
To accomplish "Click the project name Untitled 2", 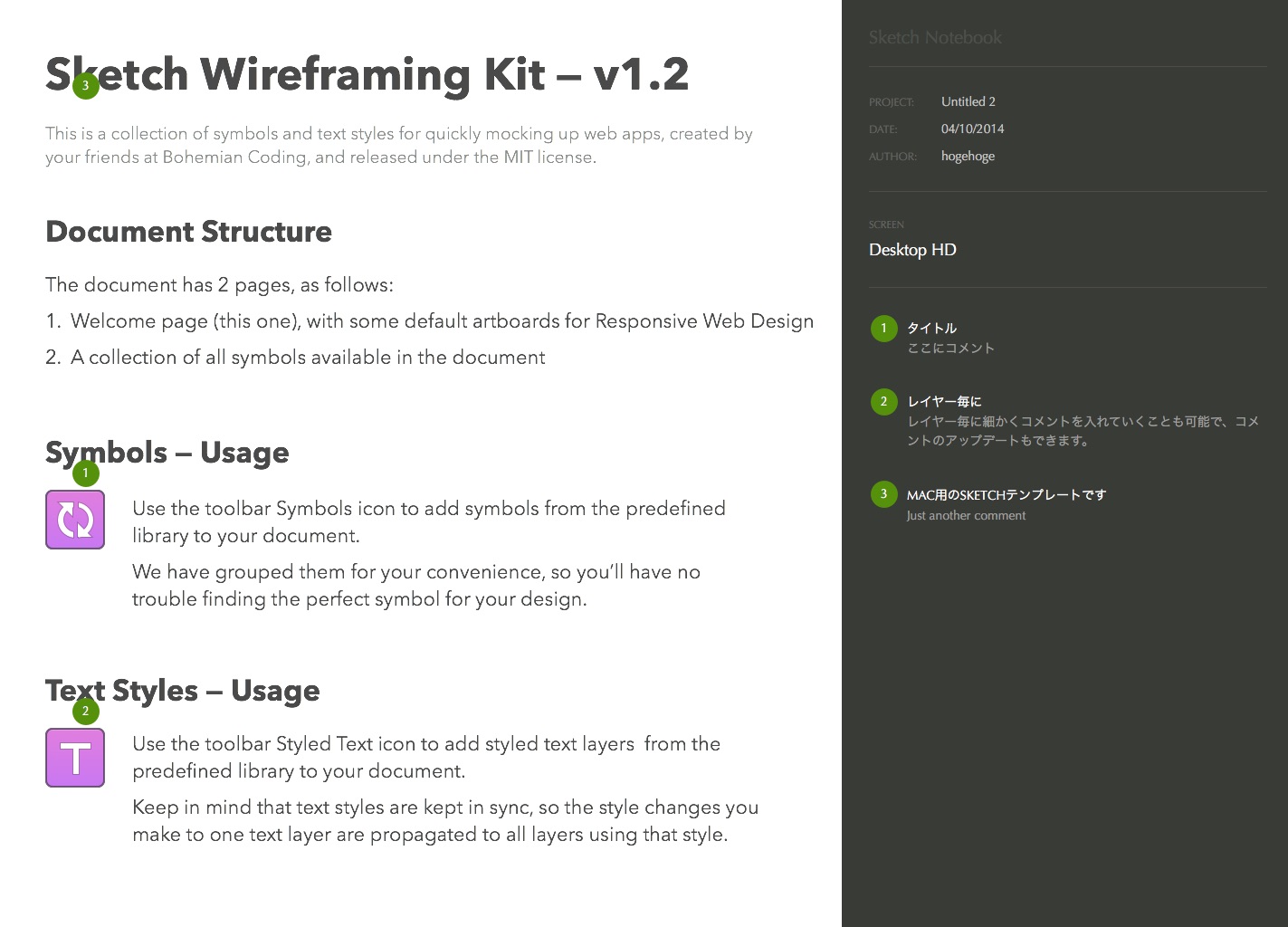I will pos(968,101).
